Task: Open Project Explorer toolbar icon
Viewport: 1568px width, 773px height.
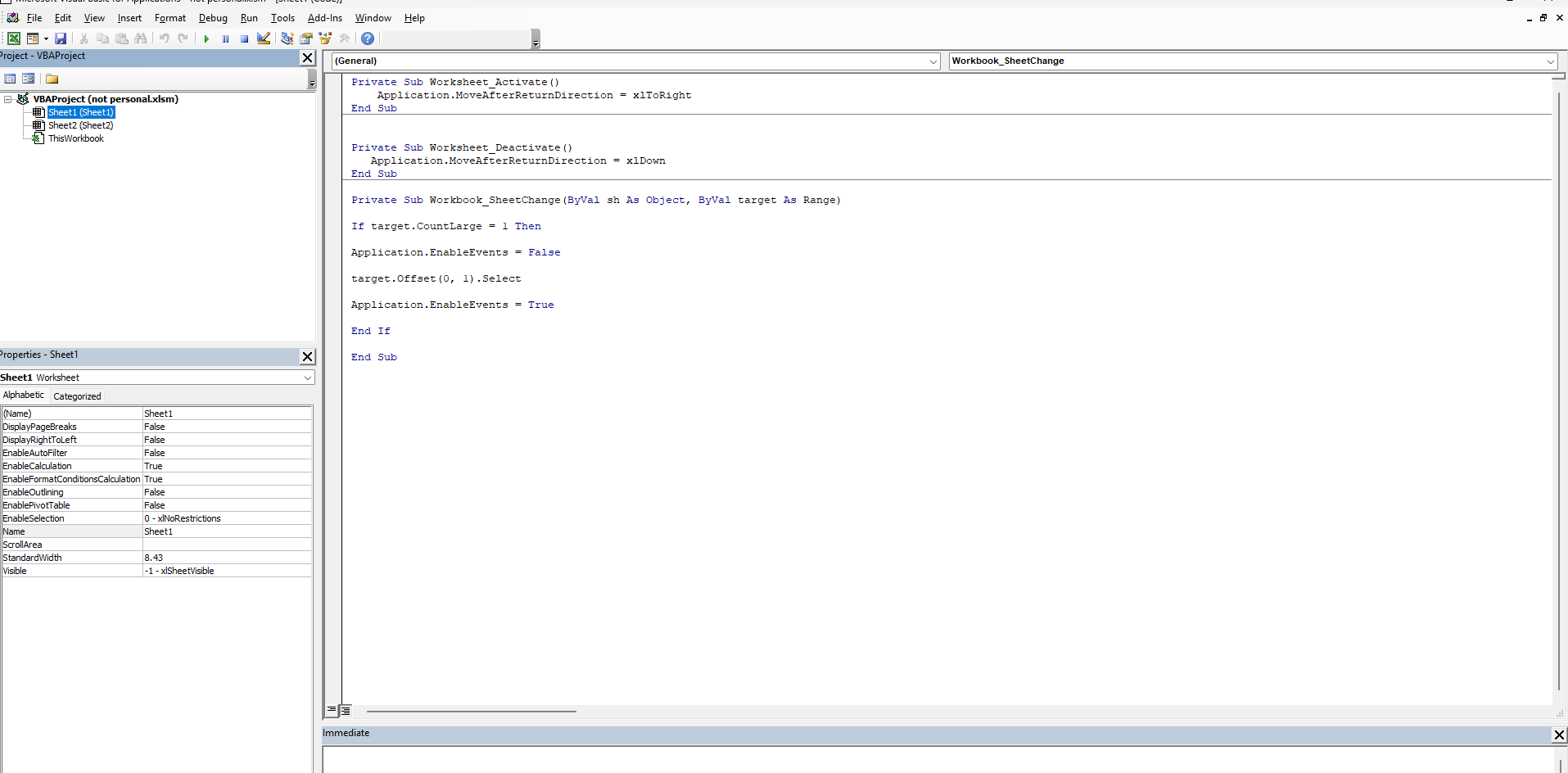Action: (x=287, y=38)
